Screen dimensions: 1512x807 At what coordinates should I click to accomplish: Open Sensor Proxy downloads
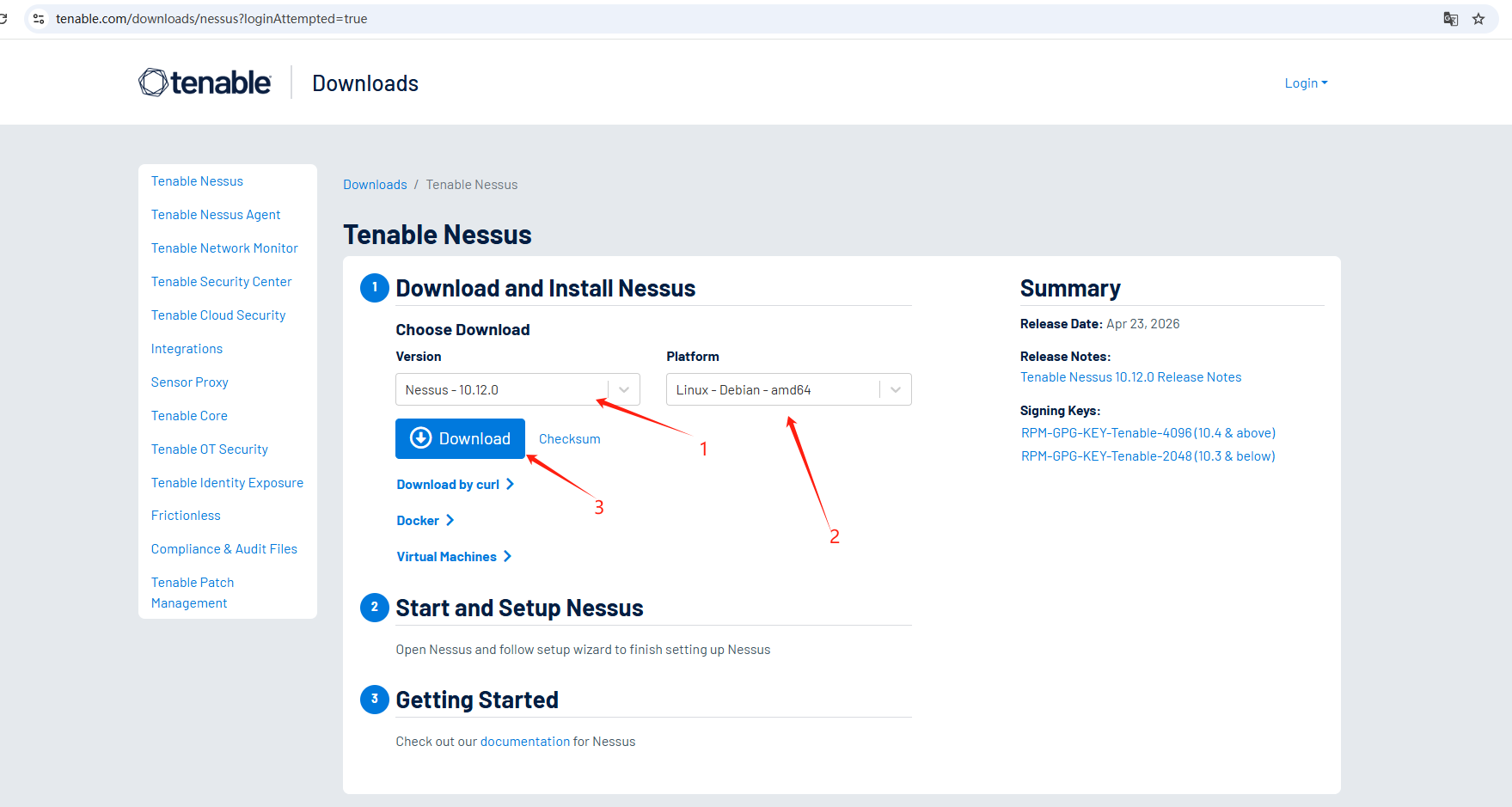coord(190,382)
